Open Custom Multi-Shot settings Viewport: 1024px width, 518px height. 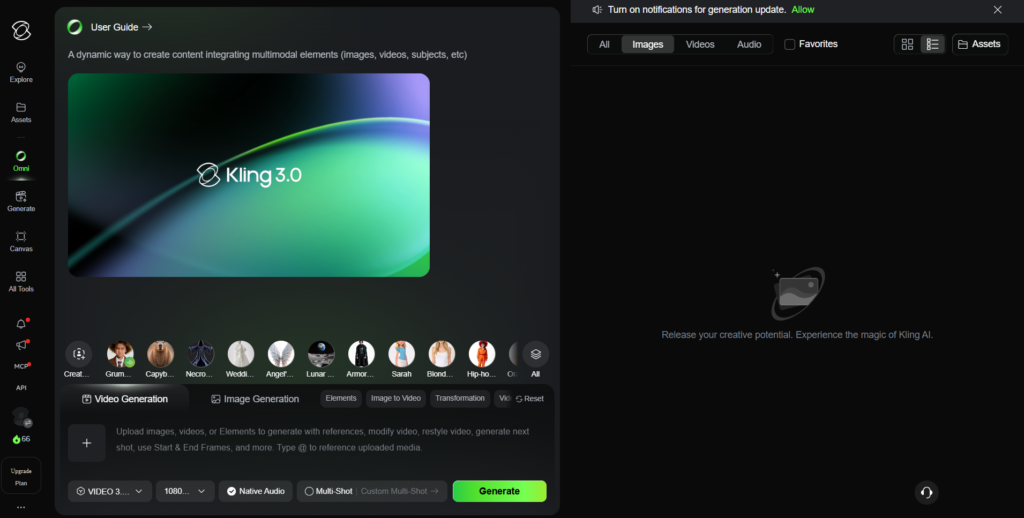(400, 491)
